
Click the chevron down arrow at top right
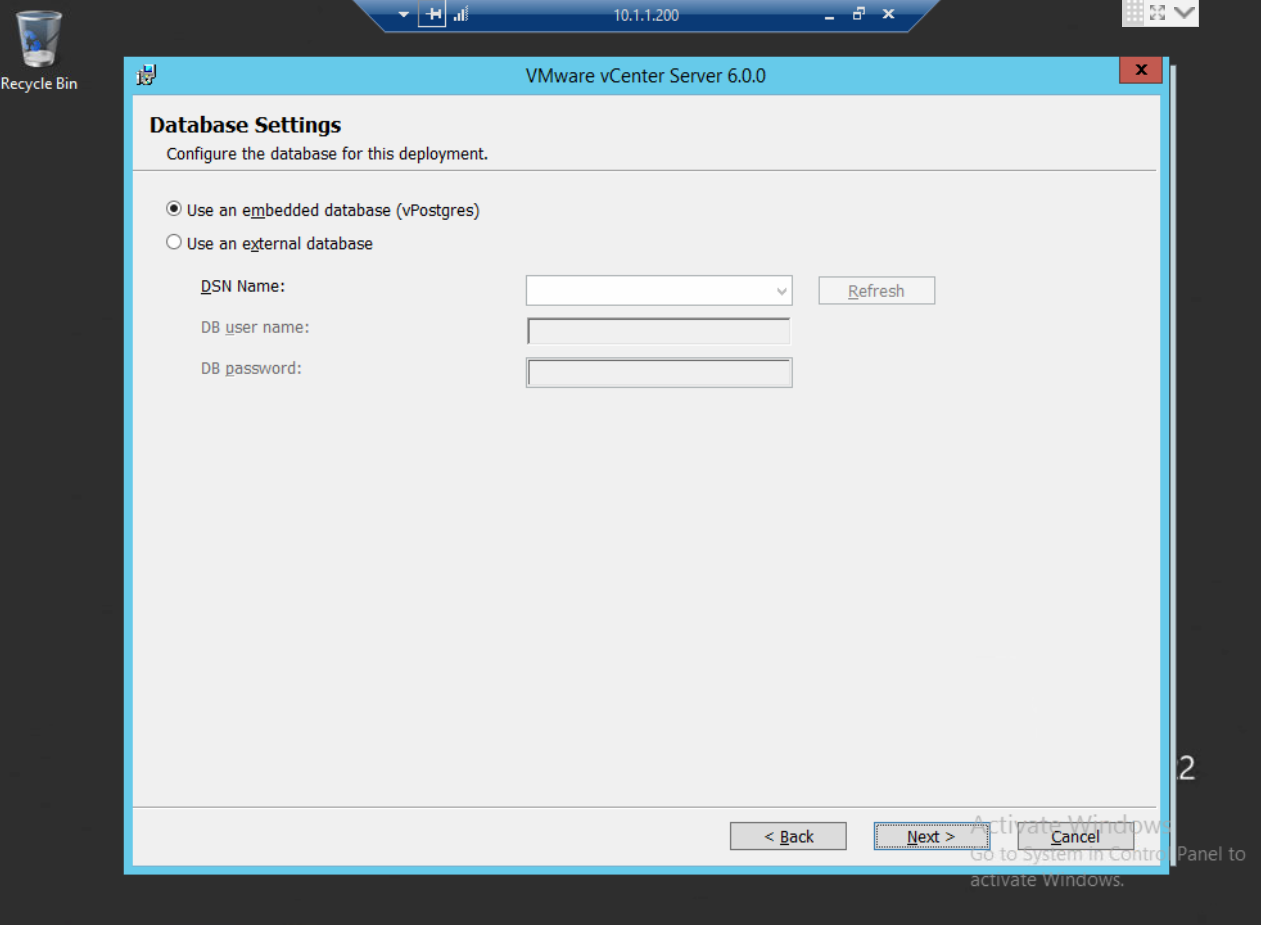point(1185,12)
